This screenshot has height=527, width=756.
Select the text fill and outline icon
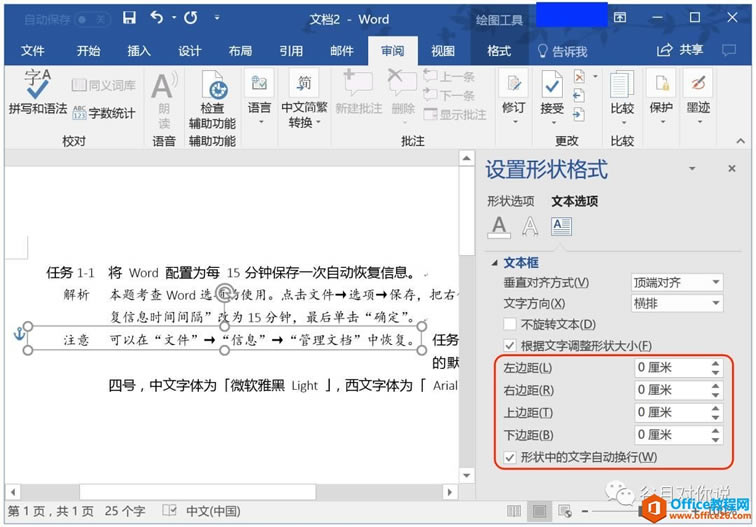[x=499, y=227]
